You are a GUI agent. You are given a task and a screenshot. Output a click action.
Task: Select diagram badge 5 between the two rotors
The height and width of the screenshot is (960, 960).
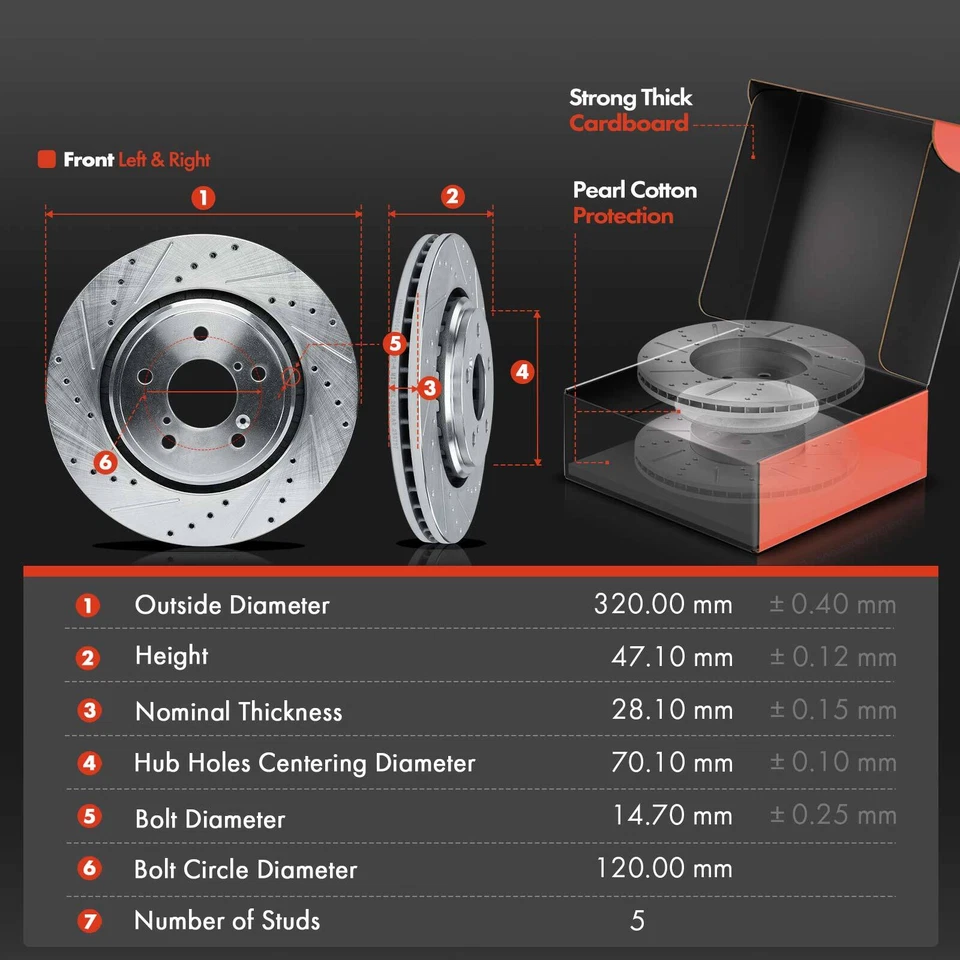click(395, 343)
